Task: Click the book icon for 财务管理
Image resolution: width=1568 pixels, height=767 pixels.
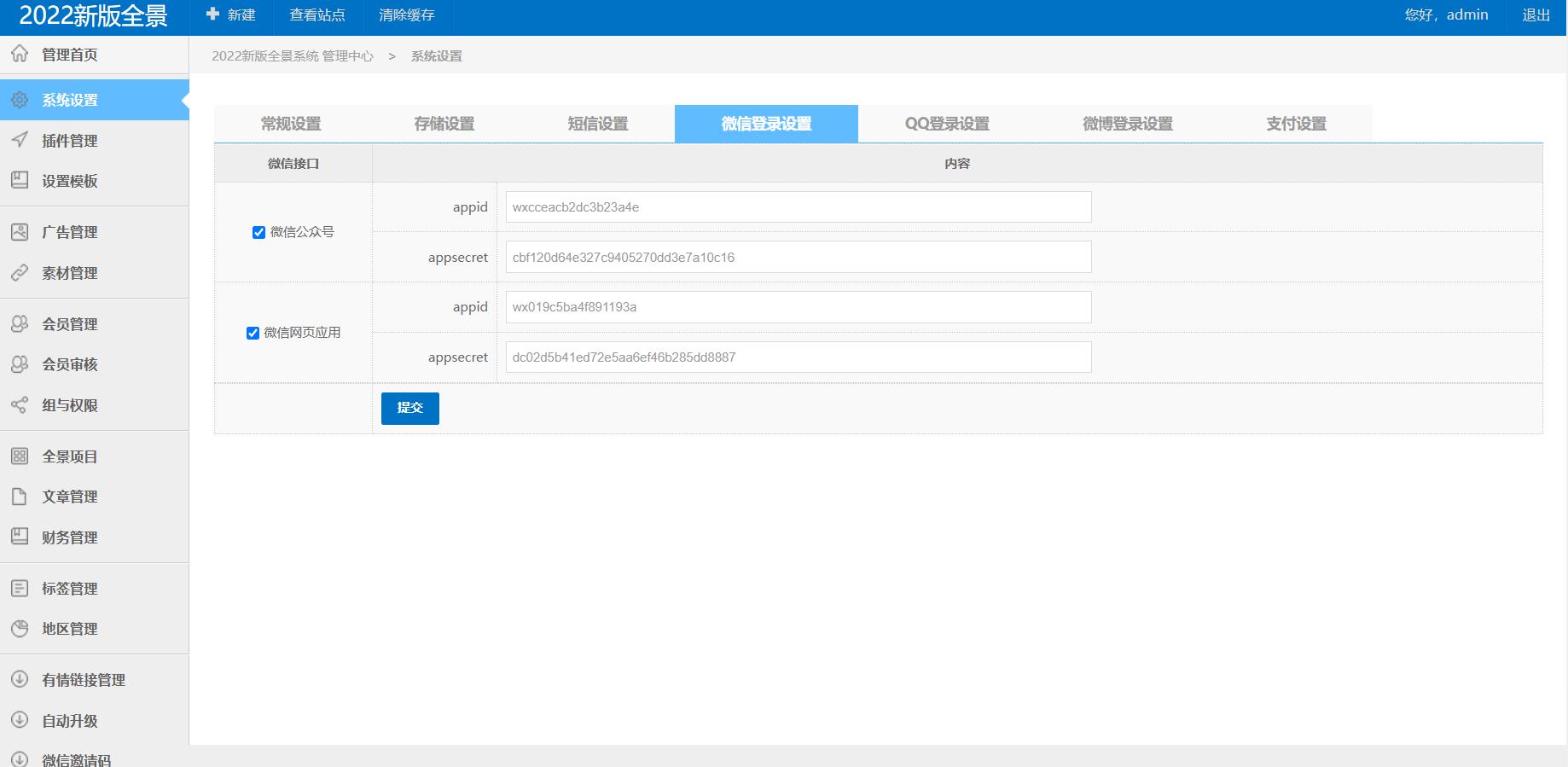Action: point(20,537)
